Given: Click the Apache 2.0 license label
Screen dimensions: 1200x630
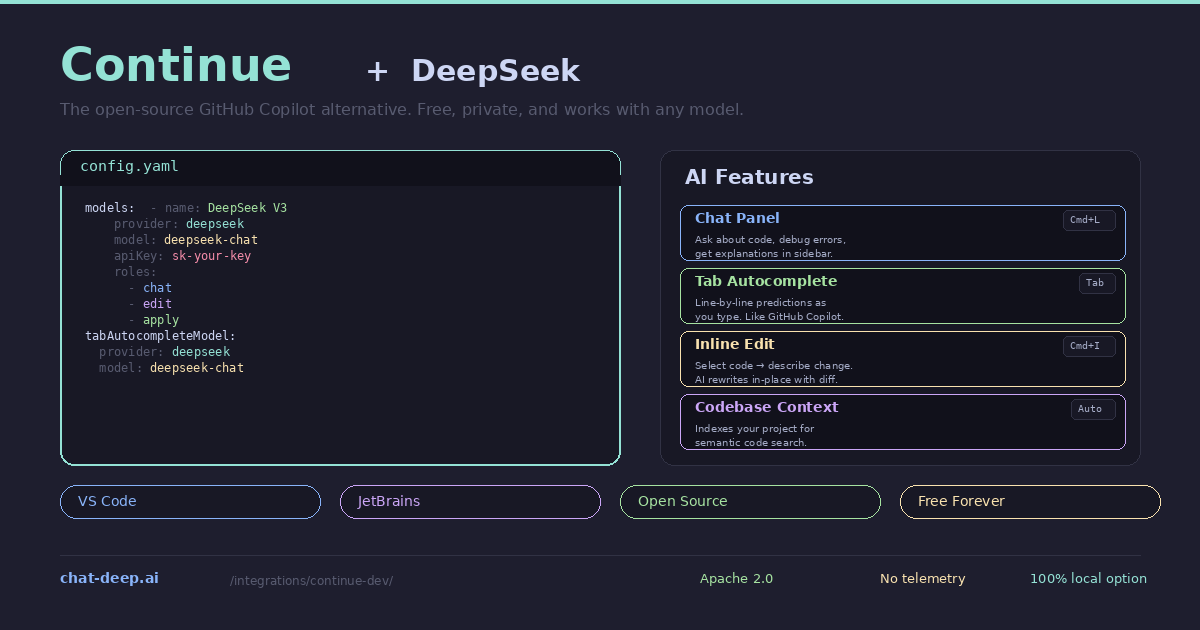Looking at the screenshot, I should pyautogui.click(x=737, y=578).
